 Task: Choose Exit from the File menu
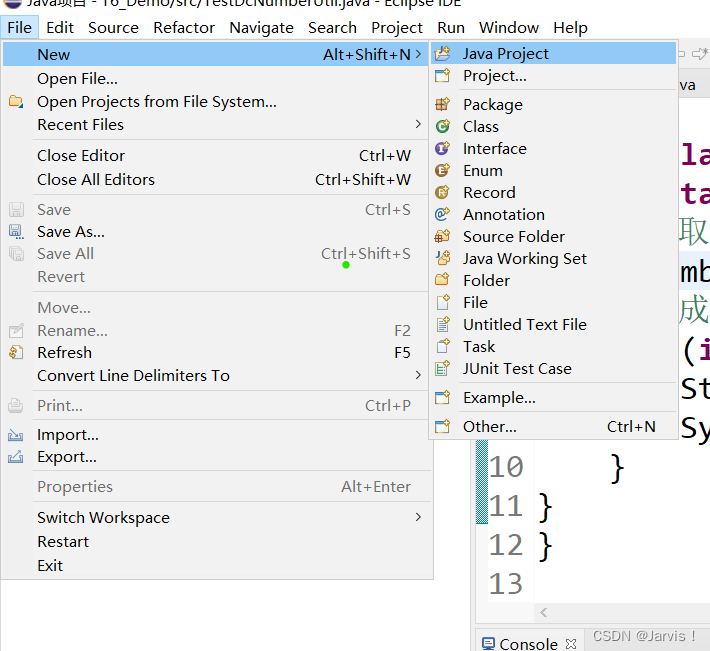click(x=215, y=565)
